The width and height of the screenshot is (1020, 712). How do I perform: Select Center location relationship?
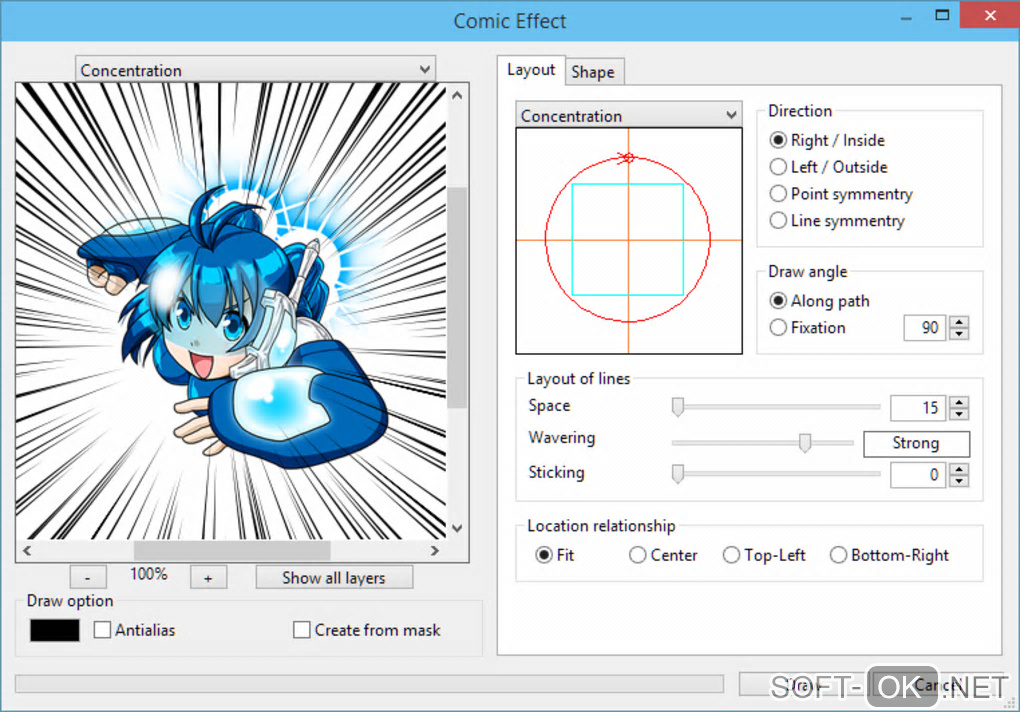click(663, 555)
